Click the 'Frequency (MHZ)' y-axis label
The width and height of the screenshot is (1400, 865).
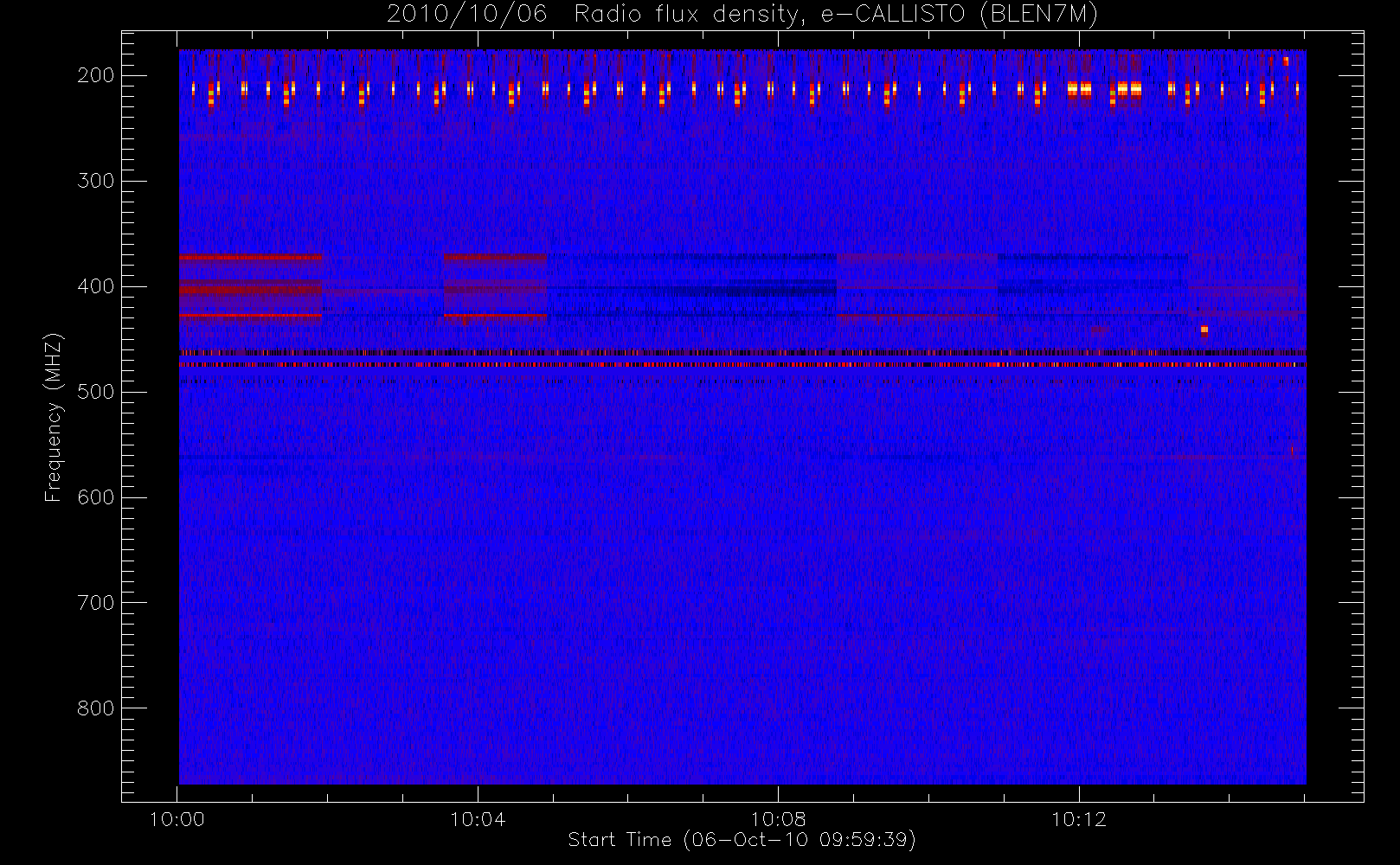(54, 417)
